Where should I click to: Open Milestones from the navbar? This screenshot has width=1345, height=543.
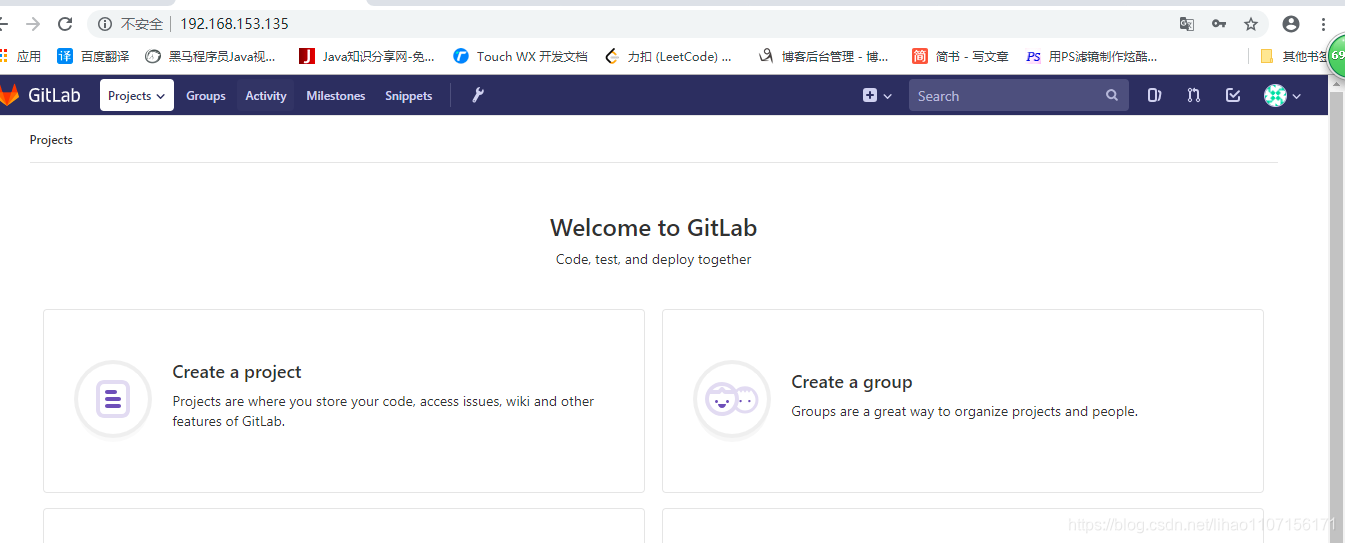pyautogui.click(x=336, y=96)
